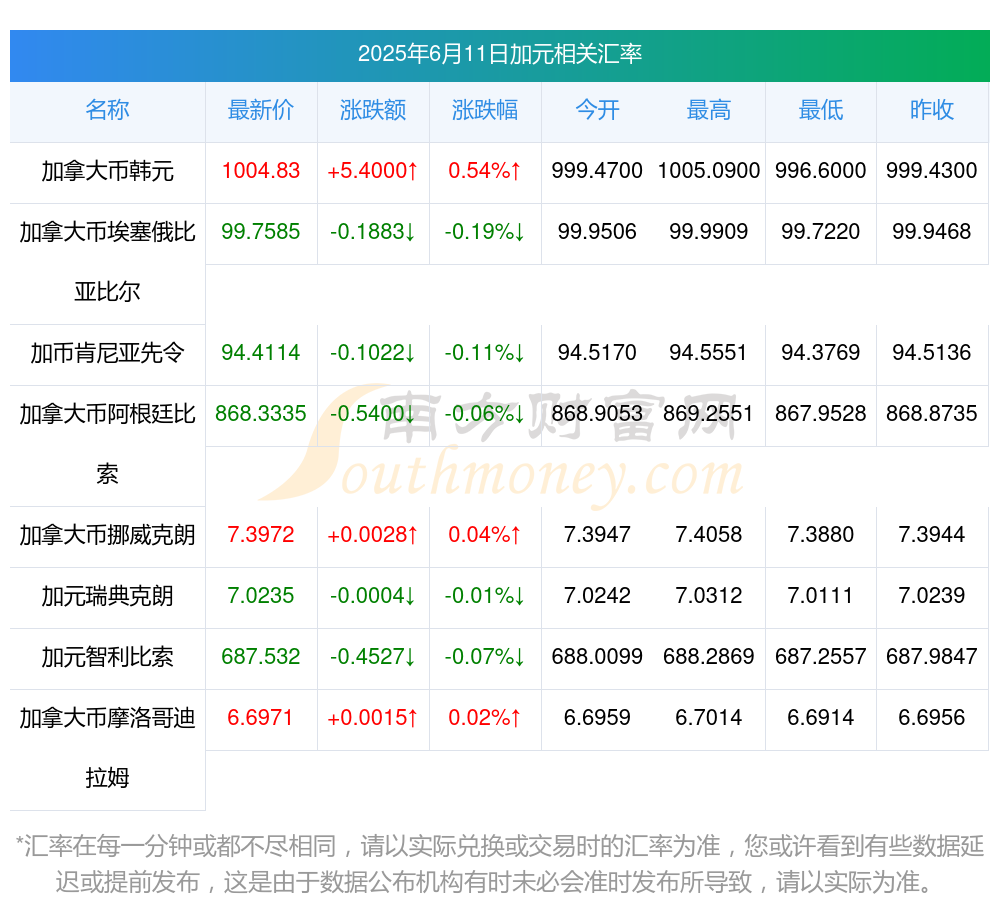Click previous close 99.9468
This screenshot has width=1000, height=913.
(932, 231)
